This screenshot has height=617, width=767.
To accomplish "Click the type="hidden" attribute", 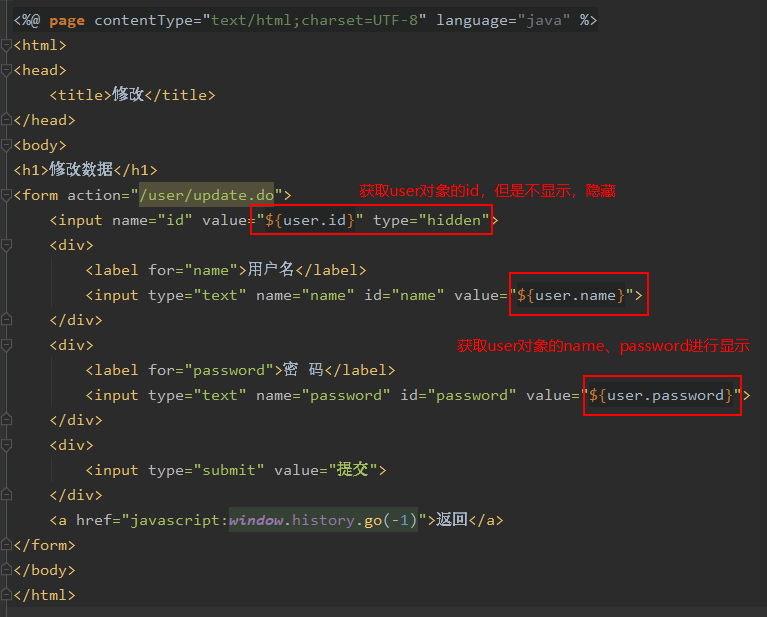I will (431, 220).
